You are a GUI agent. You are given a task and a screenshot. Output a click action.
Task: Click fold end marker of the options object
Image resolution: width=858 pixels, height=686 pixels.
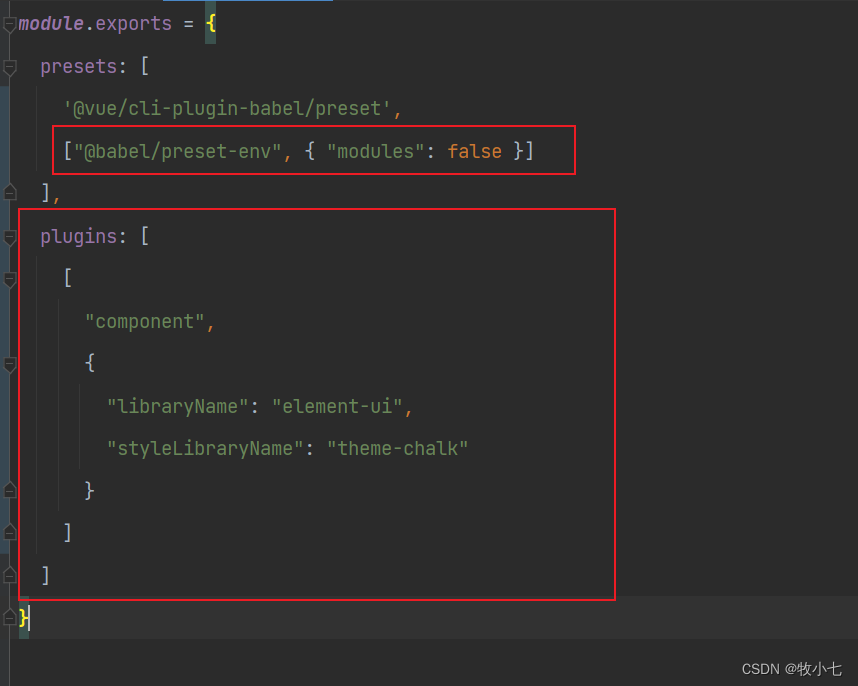9,490
